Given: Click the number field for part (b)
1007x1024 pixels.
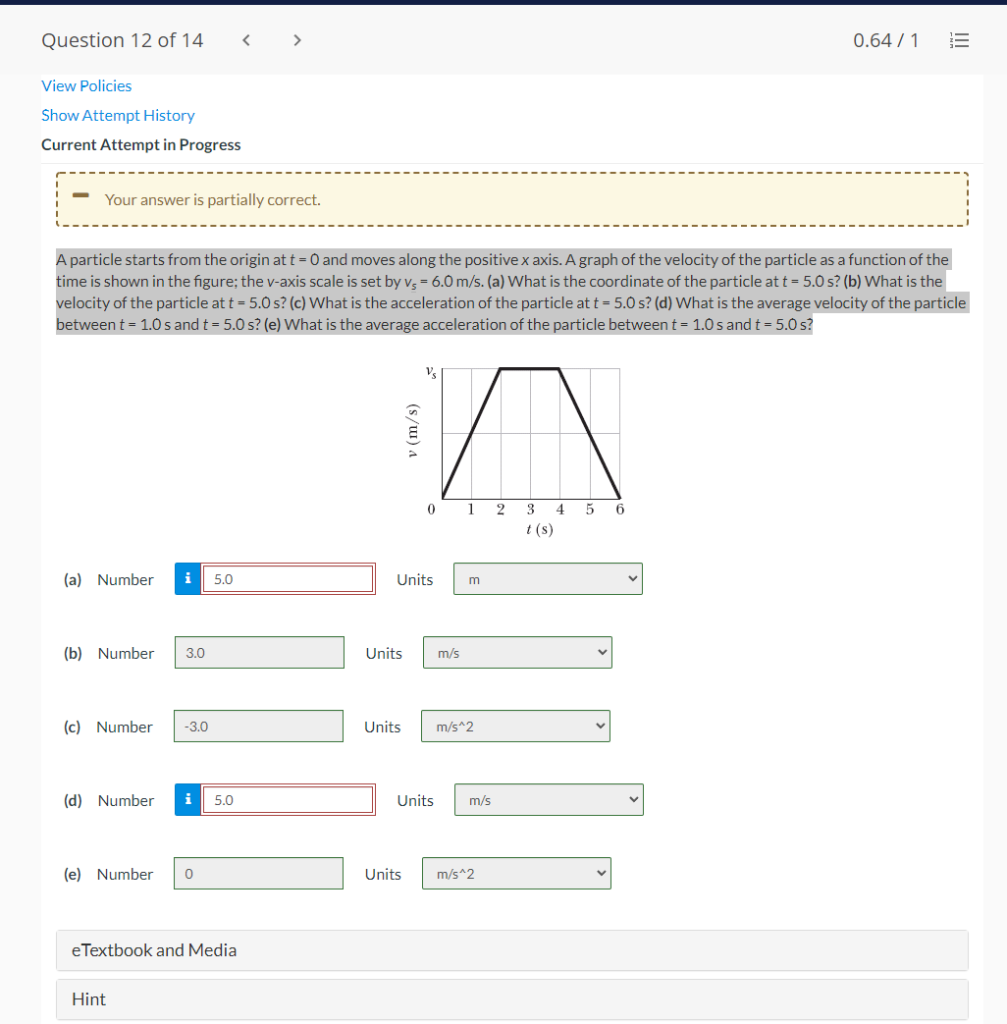Looking at the screenshot, I should [x=259, y=652].
